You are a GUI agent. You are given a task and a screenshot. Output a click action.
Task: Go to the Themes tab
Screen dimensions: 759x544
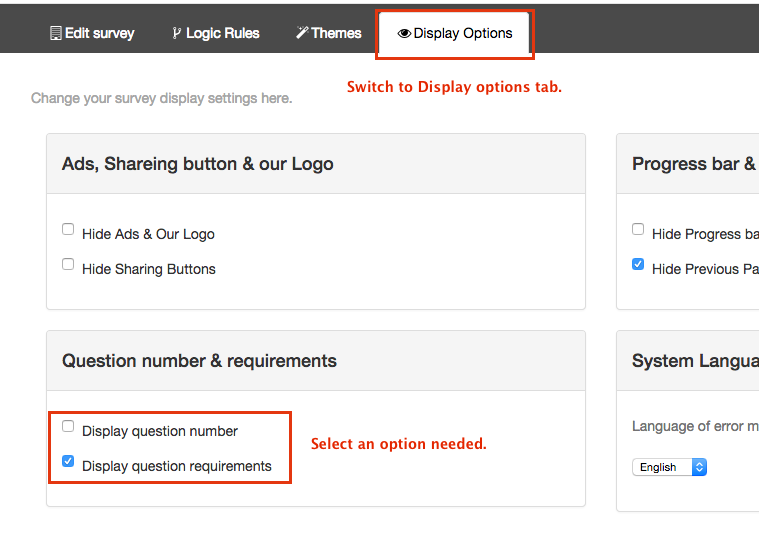coord(336,33)
